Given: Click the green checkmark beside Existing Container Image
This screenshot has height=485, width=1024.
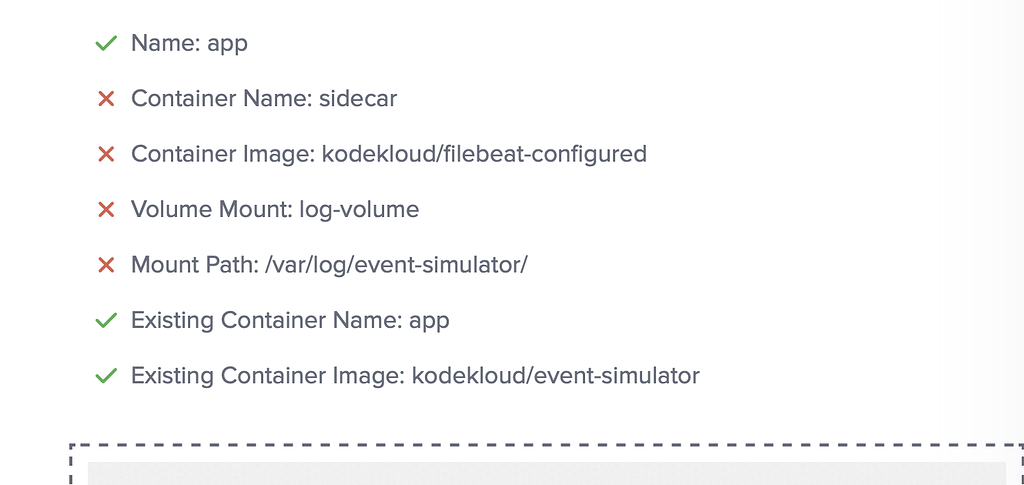Looking at the screenshot, I should [x=106, y=376].
